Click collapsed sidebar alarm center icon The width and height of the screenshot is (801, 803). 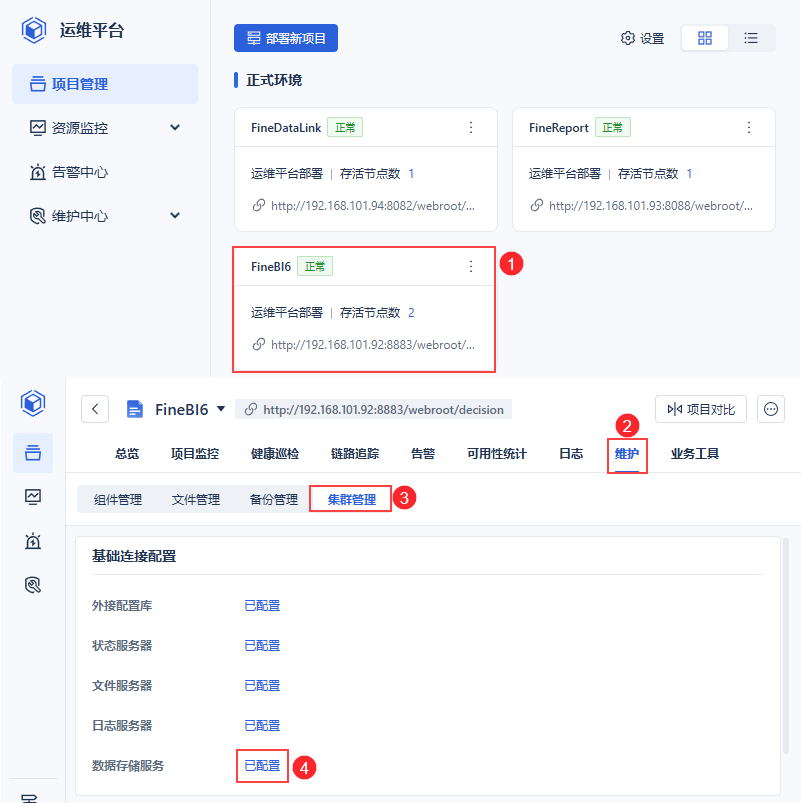(33, 541)
